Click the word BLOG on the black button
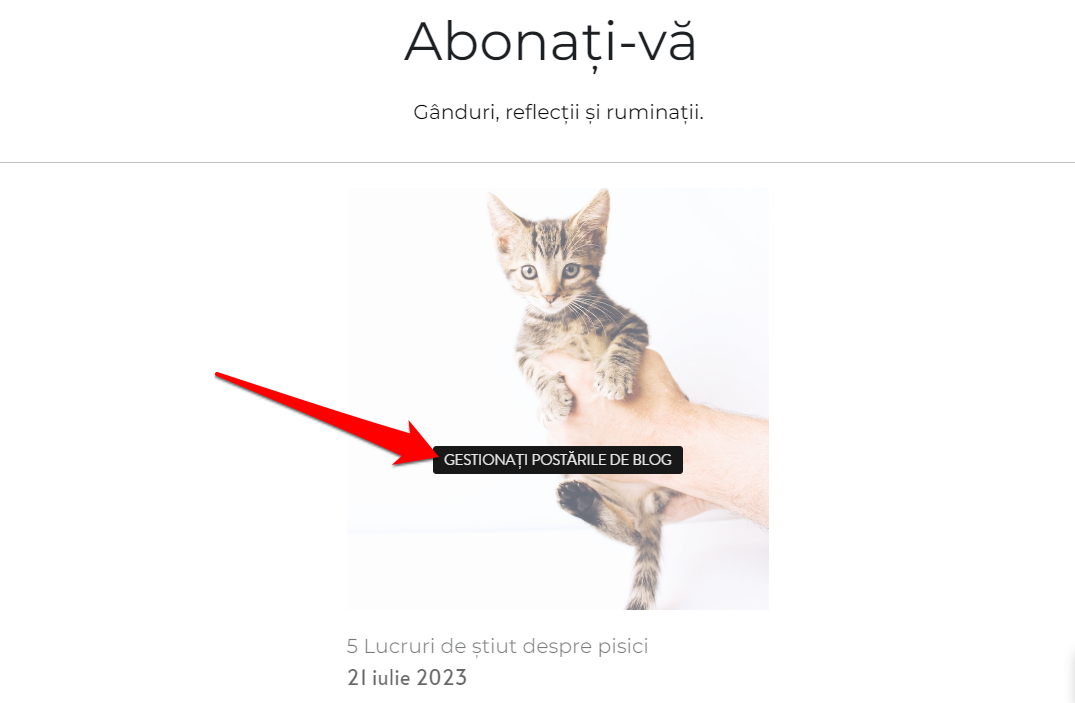Screen dimensions: 1075x703 (652, 460)
